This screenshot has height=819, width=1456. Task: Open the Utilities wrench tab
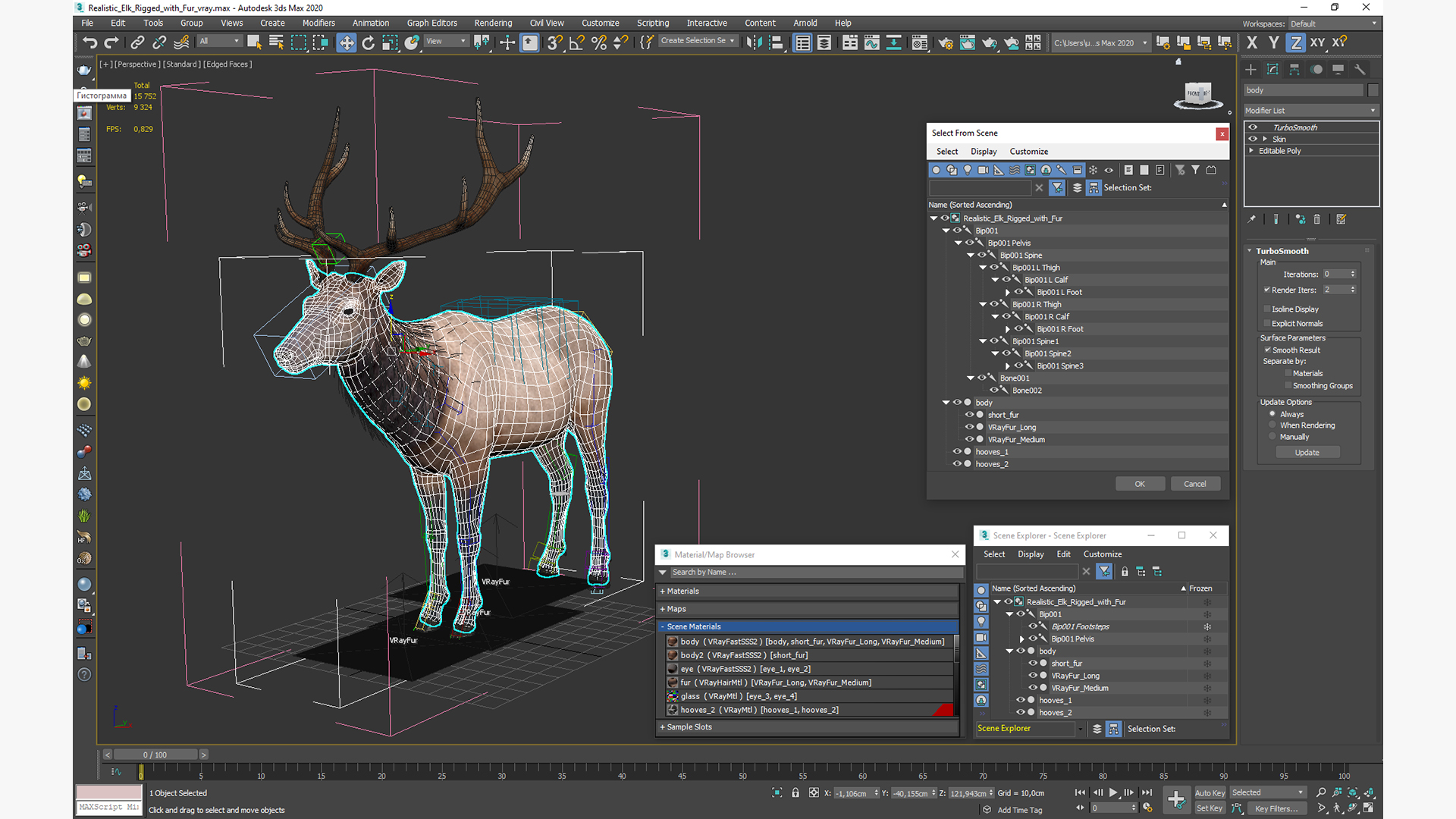coord(1360,69)
